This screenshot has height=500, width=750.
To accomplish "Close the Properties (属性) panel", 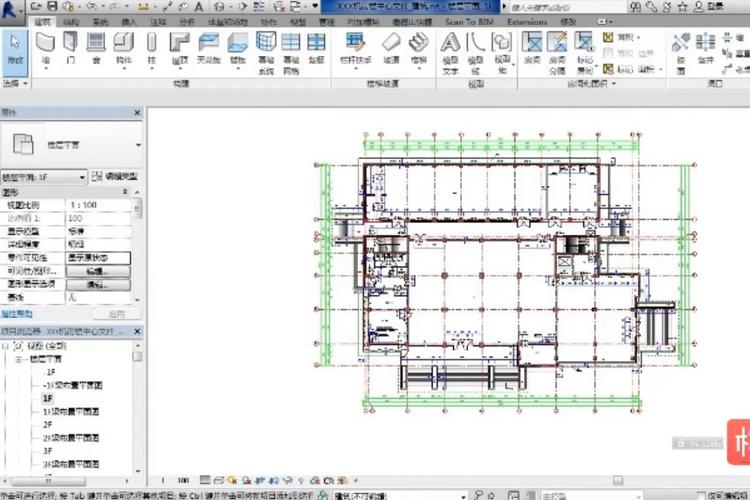I will coord(137,113).
